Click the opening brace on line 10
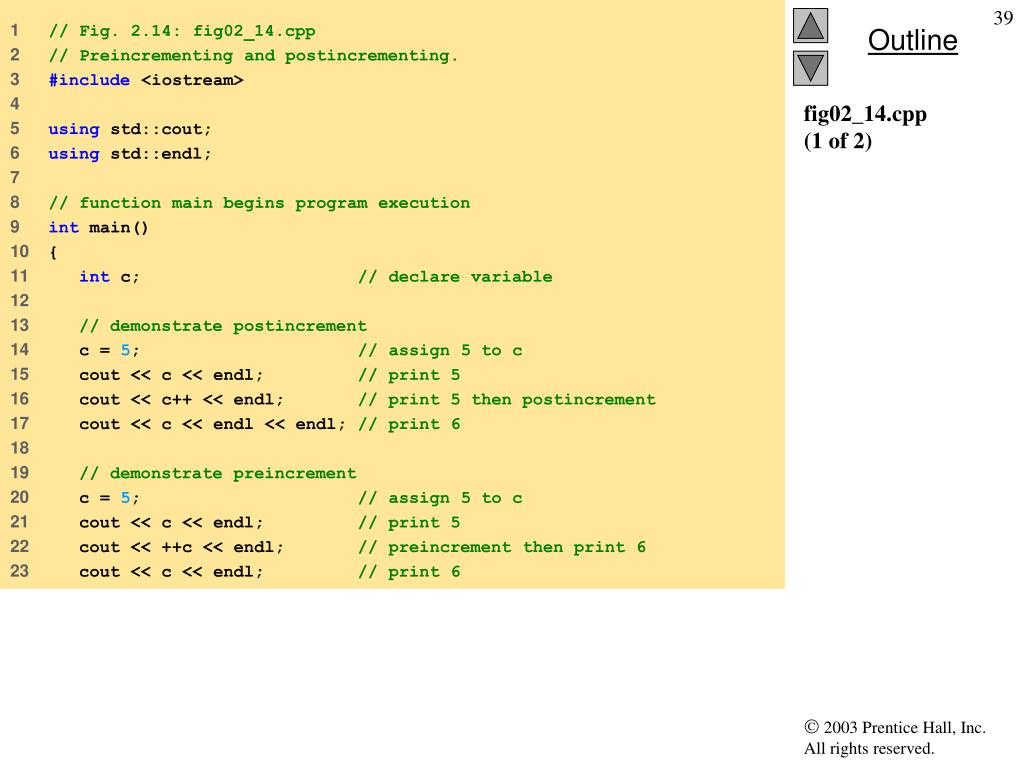 pos(53,252)
